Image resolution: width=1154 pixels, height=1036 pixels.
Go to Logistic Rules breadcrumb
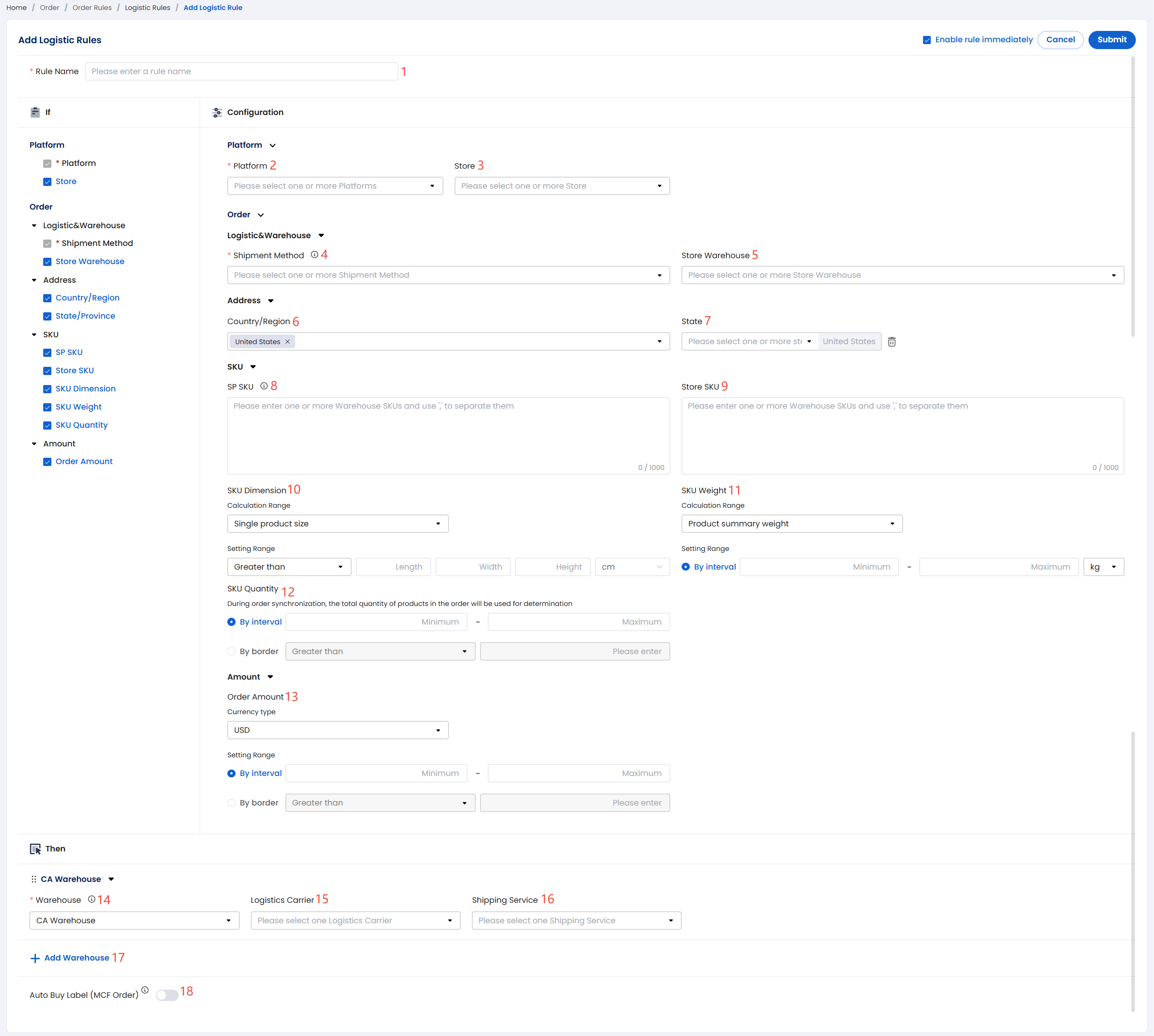pyautogui.click(x=147, y=7)
